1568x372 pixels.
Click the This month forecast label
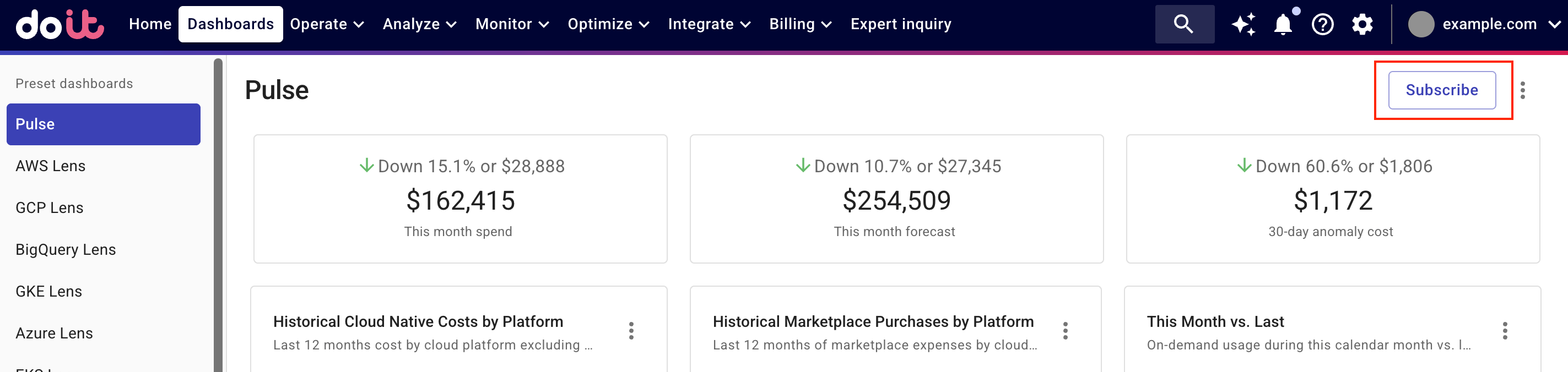(894, 232)
